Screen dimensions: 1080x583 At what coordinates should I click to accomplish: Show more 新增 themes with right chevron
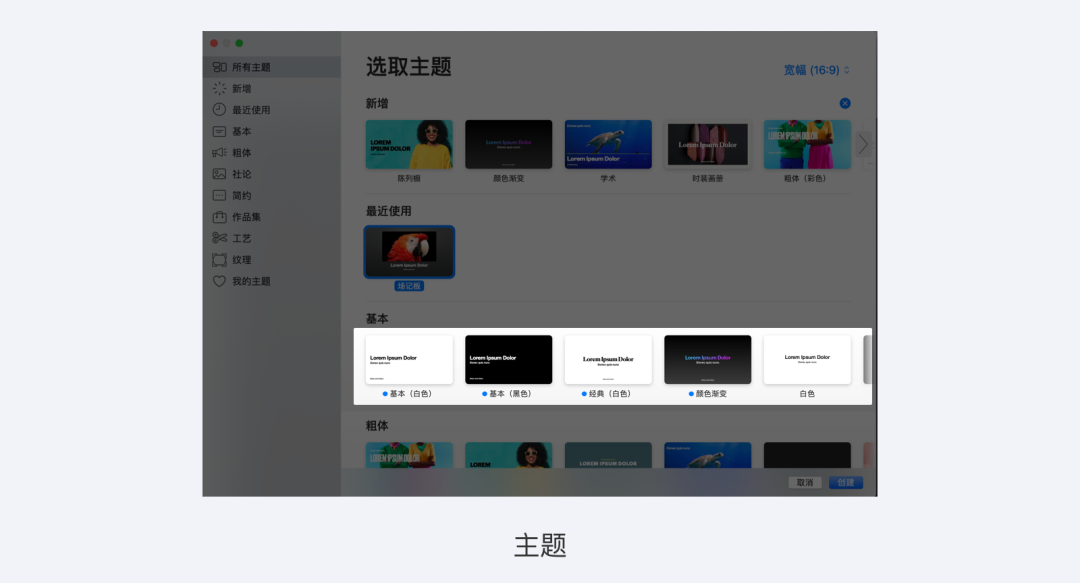(x=863, y=144)
